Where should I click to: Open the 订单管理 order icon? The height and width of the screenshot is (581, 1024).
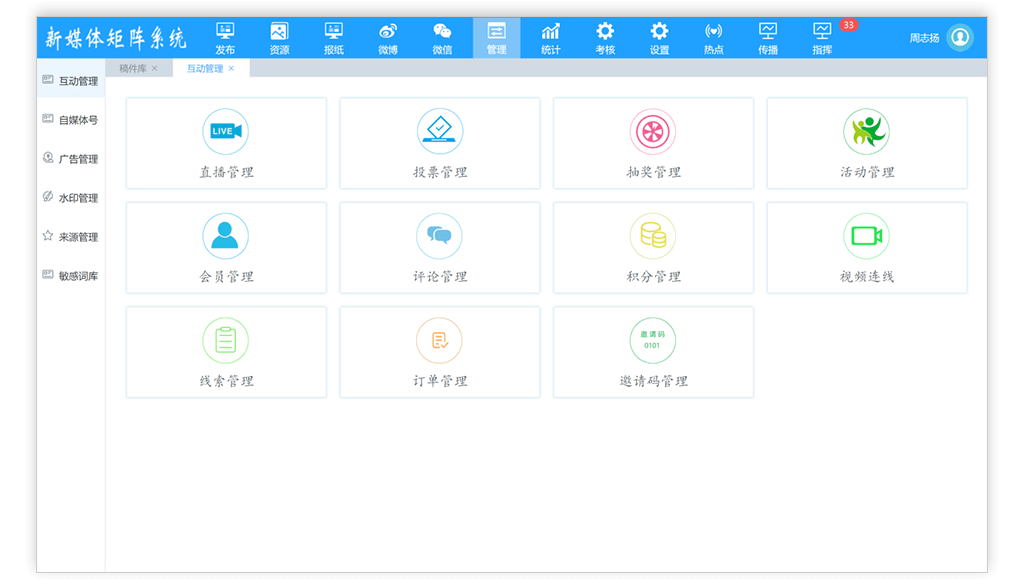[x=440, y=340]
